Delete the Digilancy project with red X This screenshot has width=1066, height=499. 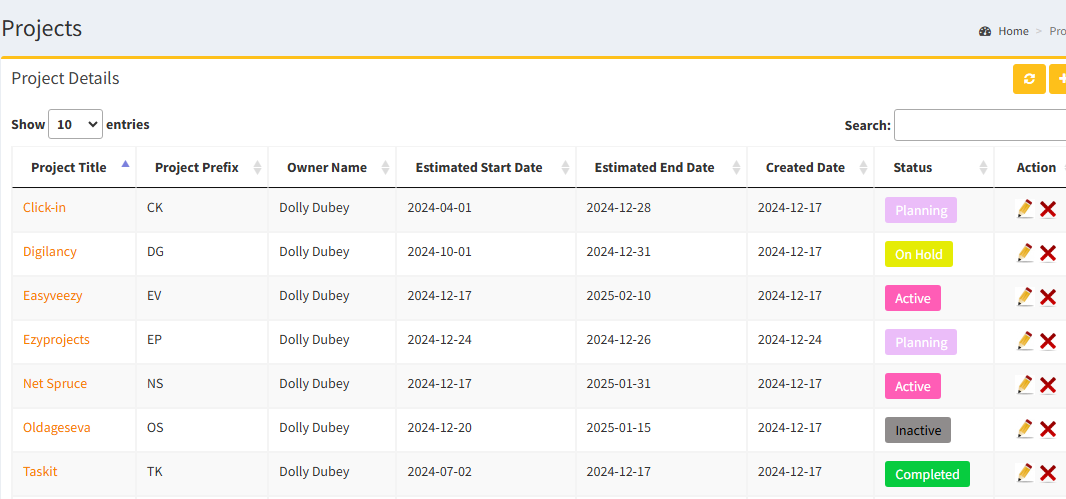coord(1048,253)
